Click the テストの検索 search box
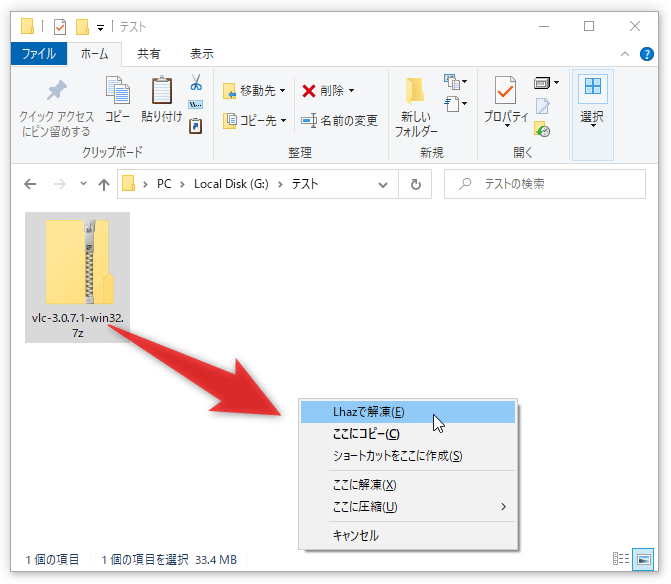 coord(545,184)
